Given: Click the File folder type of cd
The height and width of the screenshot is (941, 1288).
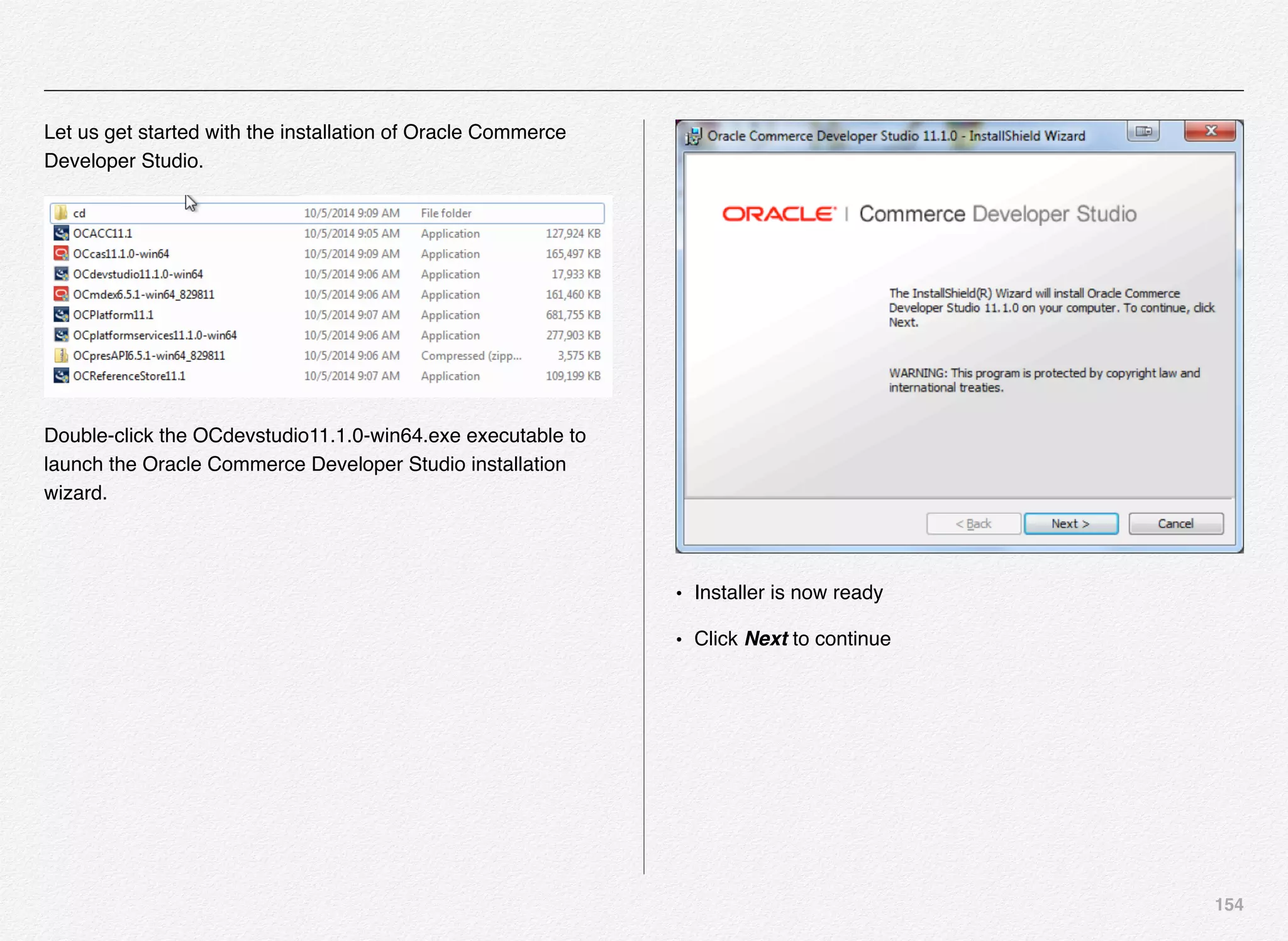Looking at the screenshot, I should [x=446, y=213].
